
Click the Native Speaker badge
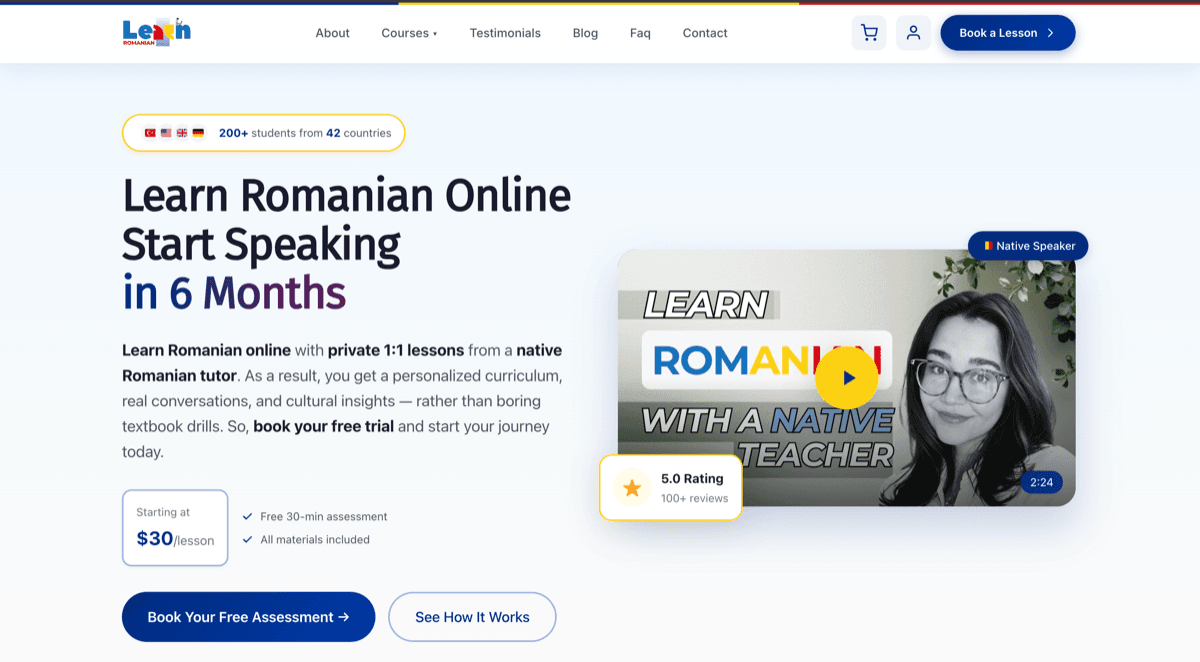1028,245
